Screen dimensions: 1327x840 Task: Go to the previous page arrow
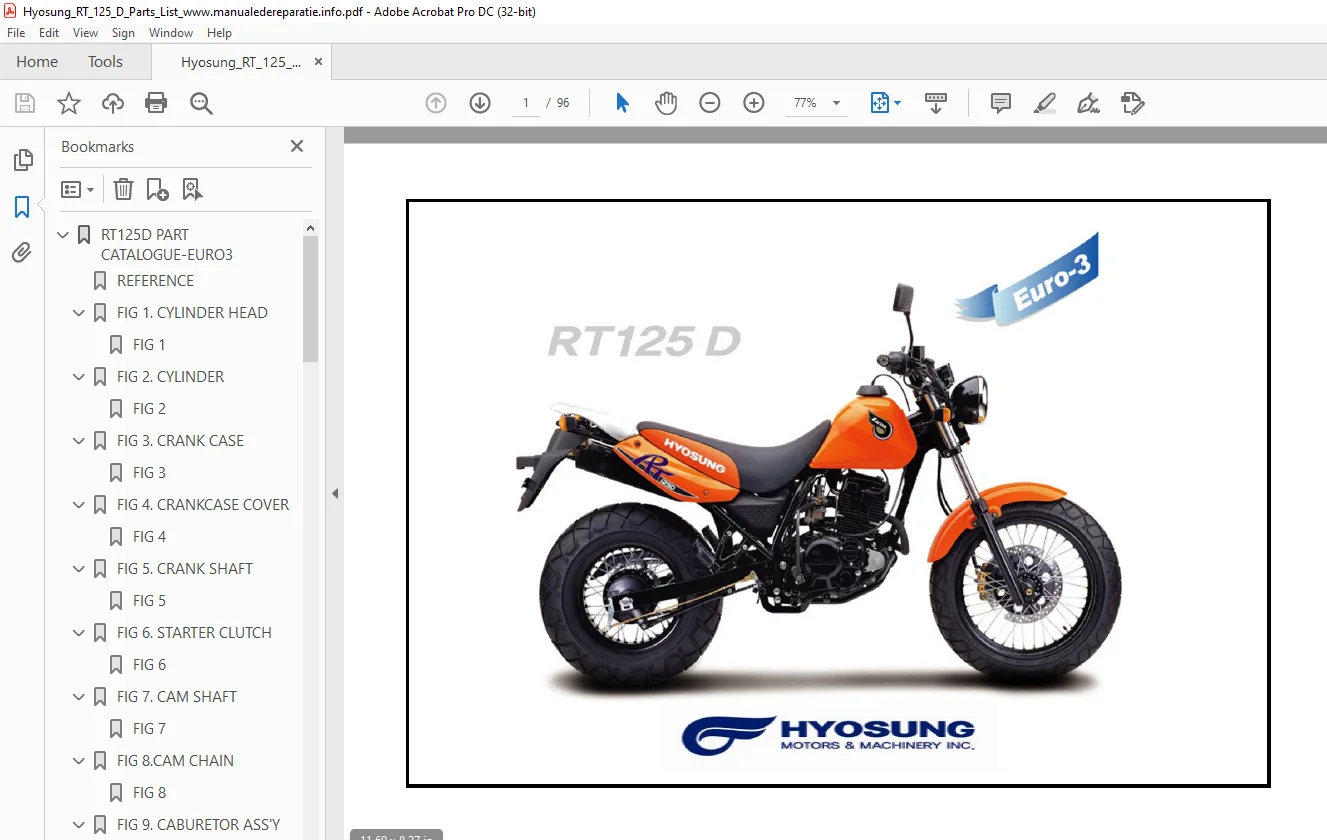click(x=436, y=103)
